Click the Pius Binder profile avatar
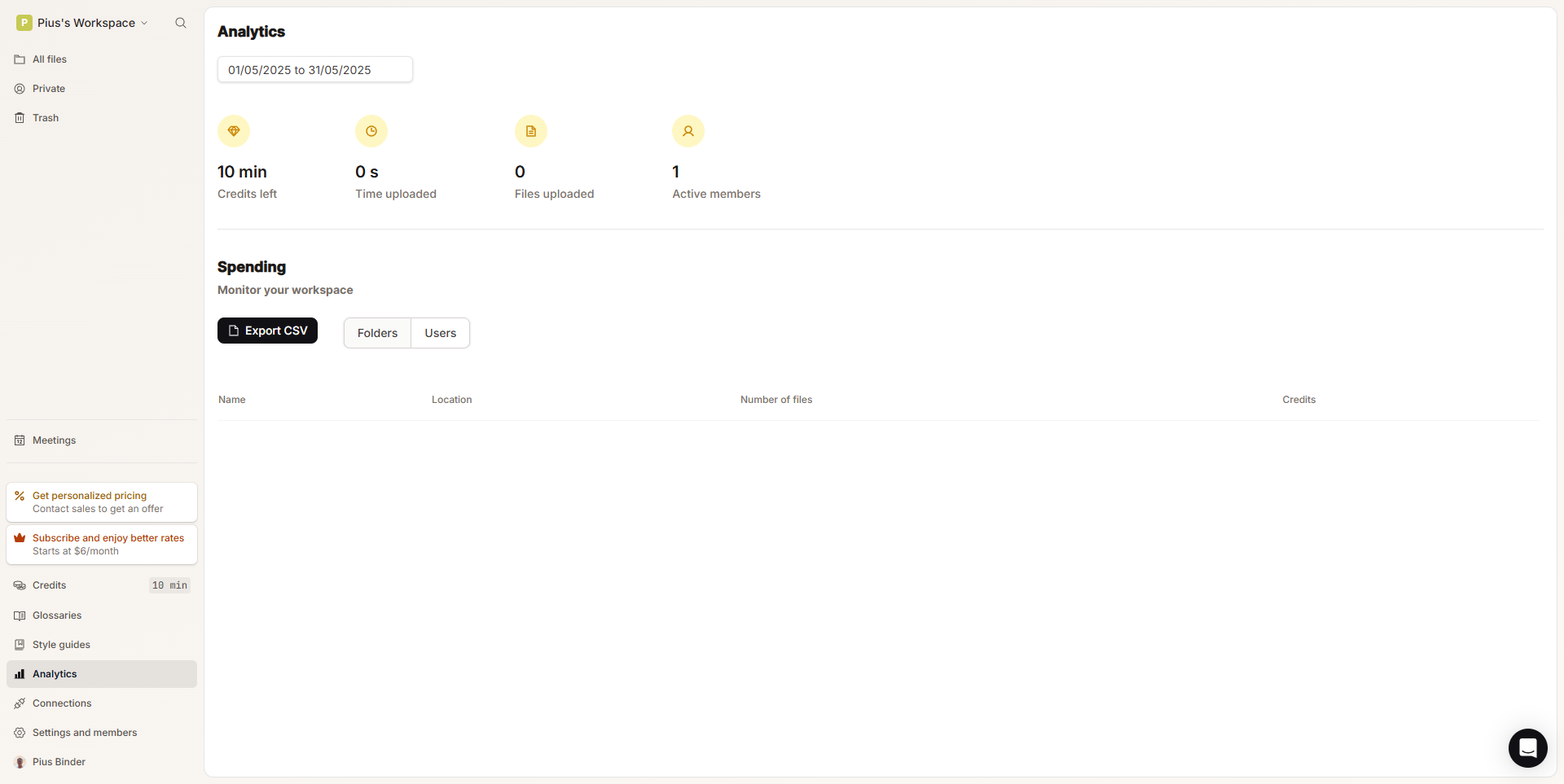 pyautogui.click(x=20, y=762)
